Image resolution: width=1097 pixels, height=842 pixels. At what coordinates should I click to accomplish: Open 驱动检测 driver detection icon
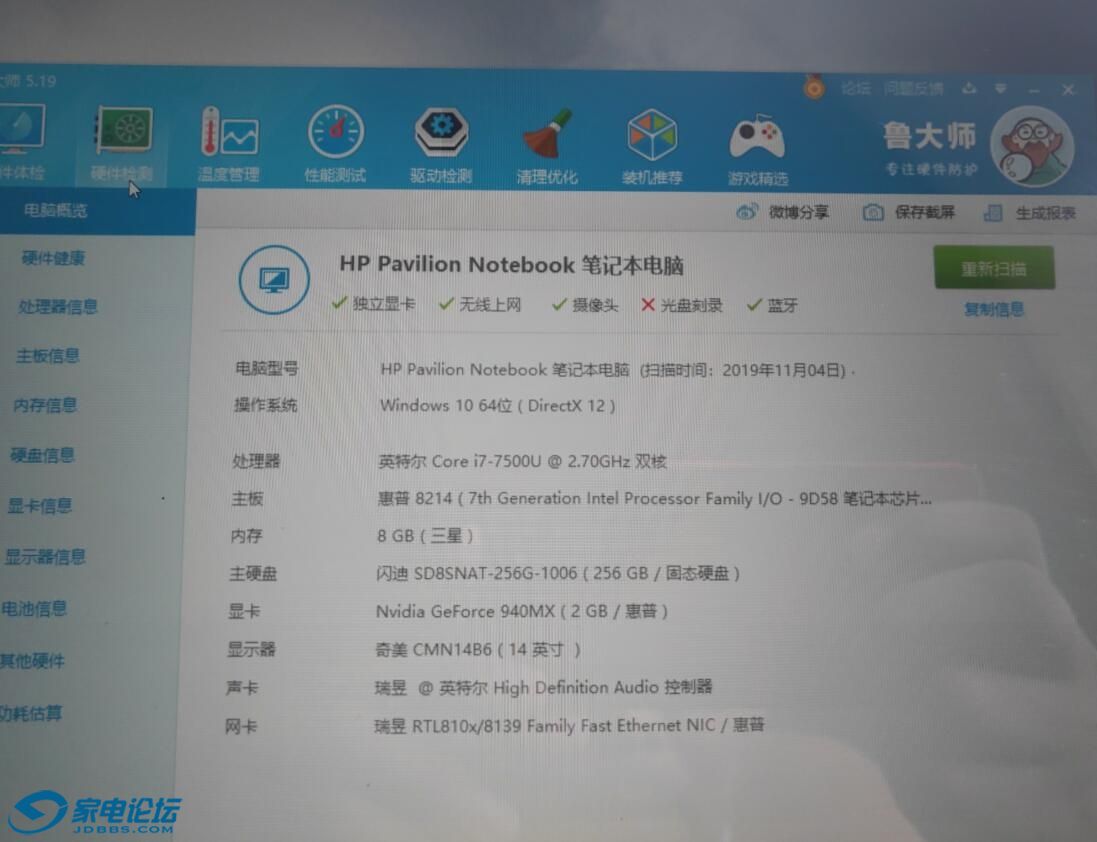click(441, 131)
